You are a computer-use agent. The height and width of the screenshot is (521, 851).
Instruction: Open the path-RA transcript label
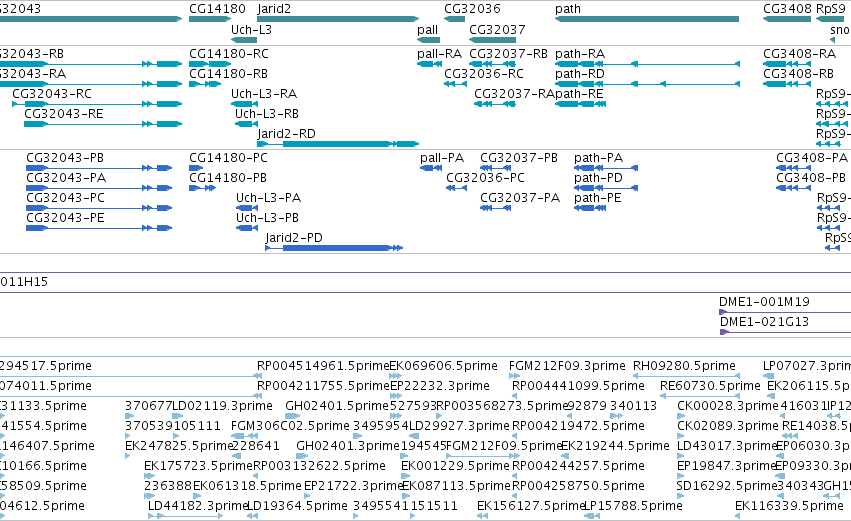(580, 54)
